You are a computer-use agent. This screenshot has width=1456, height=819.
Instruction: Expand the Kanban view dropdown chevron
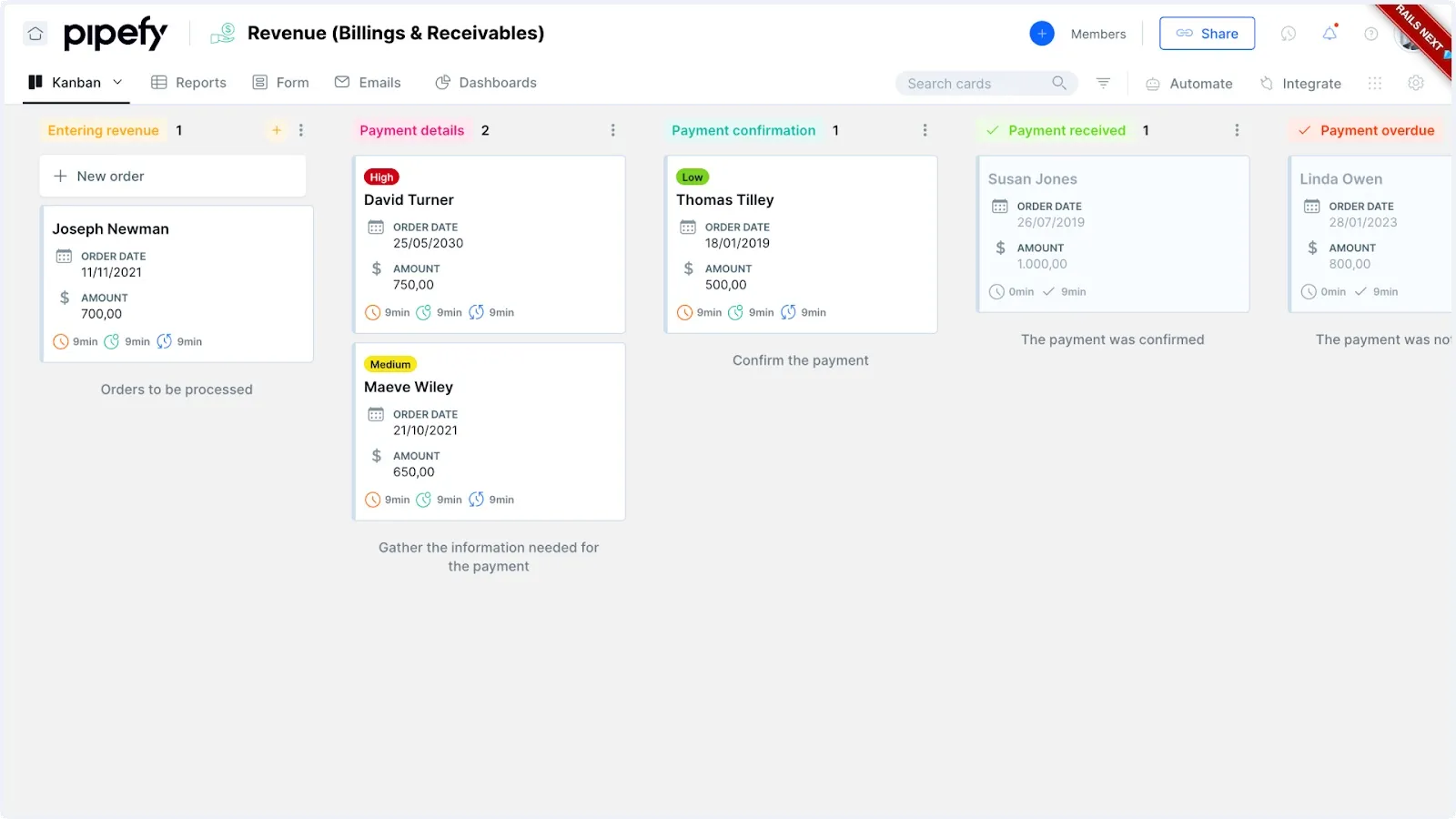(117, 82)
